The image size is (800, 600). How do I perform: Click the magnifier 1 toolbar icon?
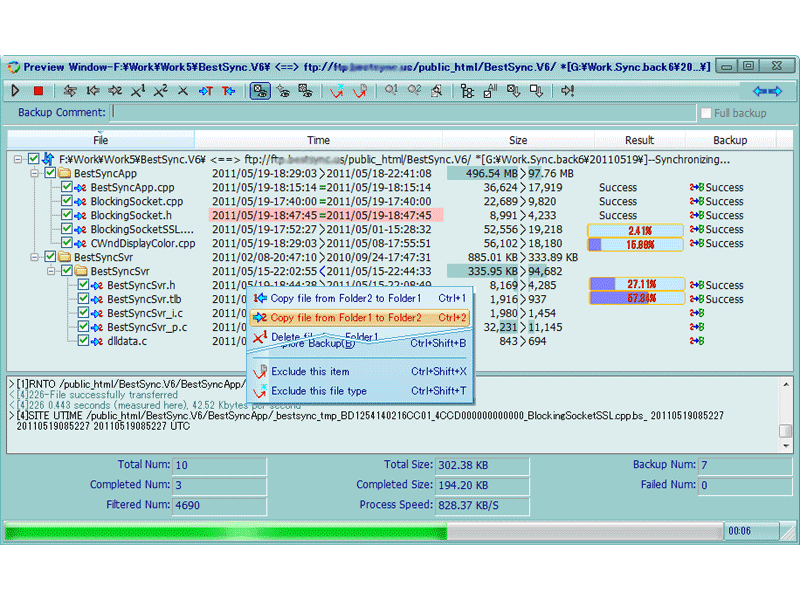(391, 91)
